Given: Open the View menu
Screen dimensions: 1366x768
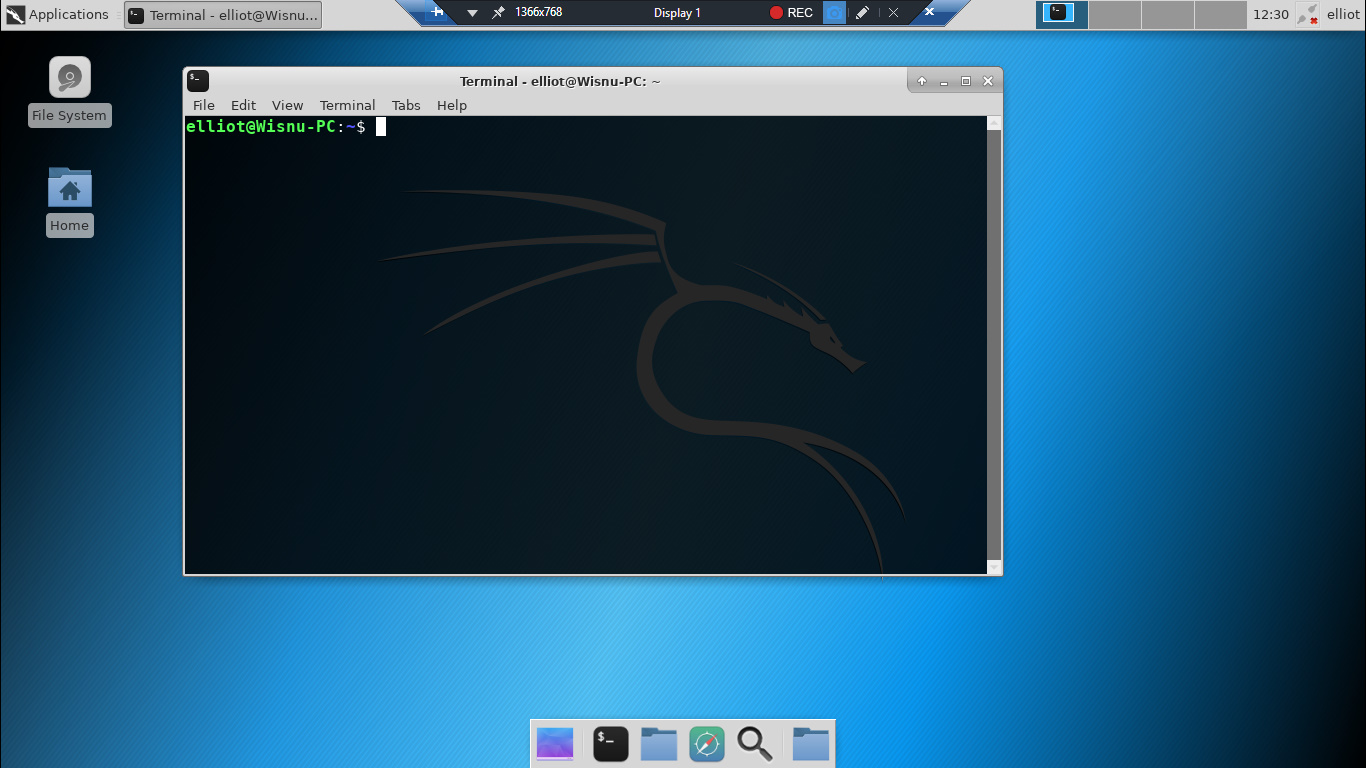Looking at the screenshot, I should tap(287, 105).
